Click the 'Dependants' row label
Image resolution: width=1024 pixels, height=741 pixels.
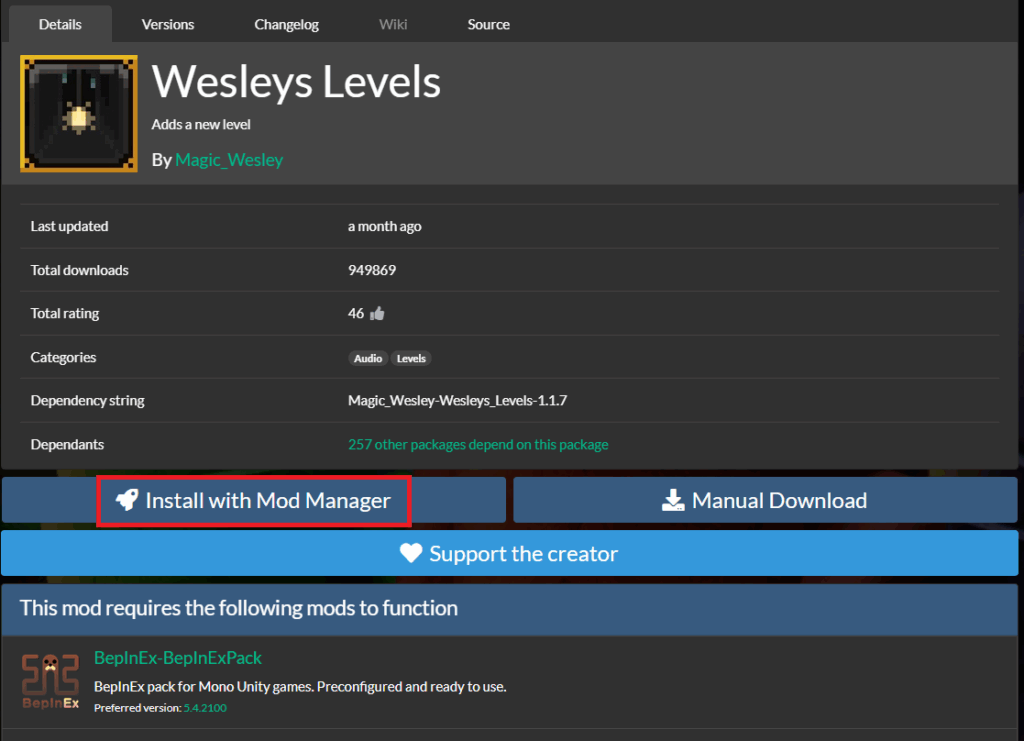(67, 445)
